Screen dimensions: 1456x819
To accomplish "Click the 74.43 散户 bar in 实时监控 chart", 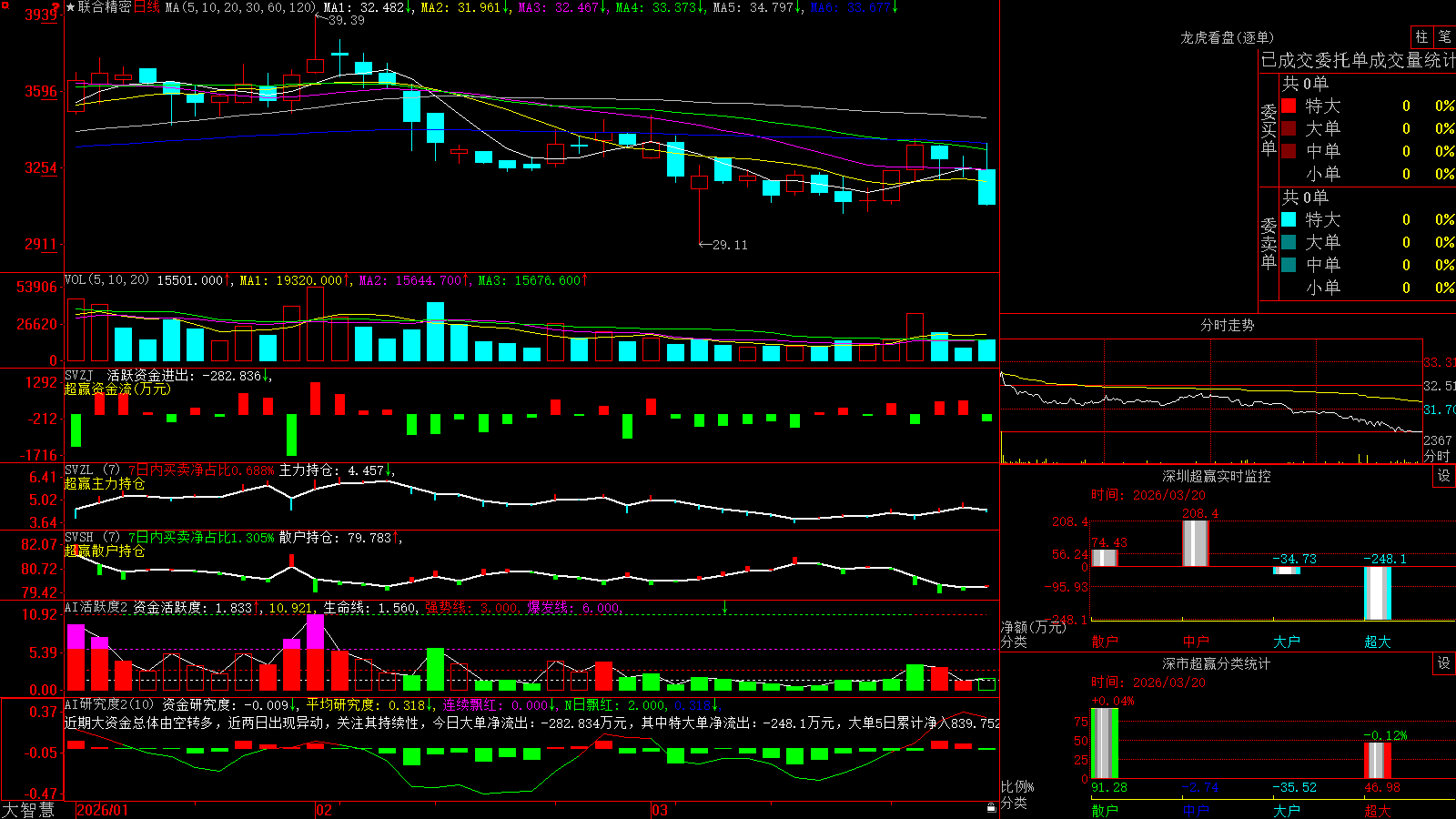I will click(x=1105, y=558).
